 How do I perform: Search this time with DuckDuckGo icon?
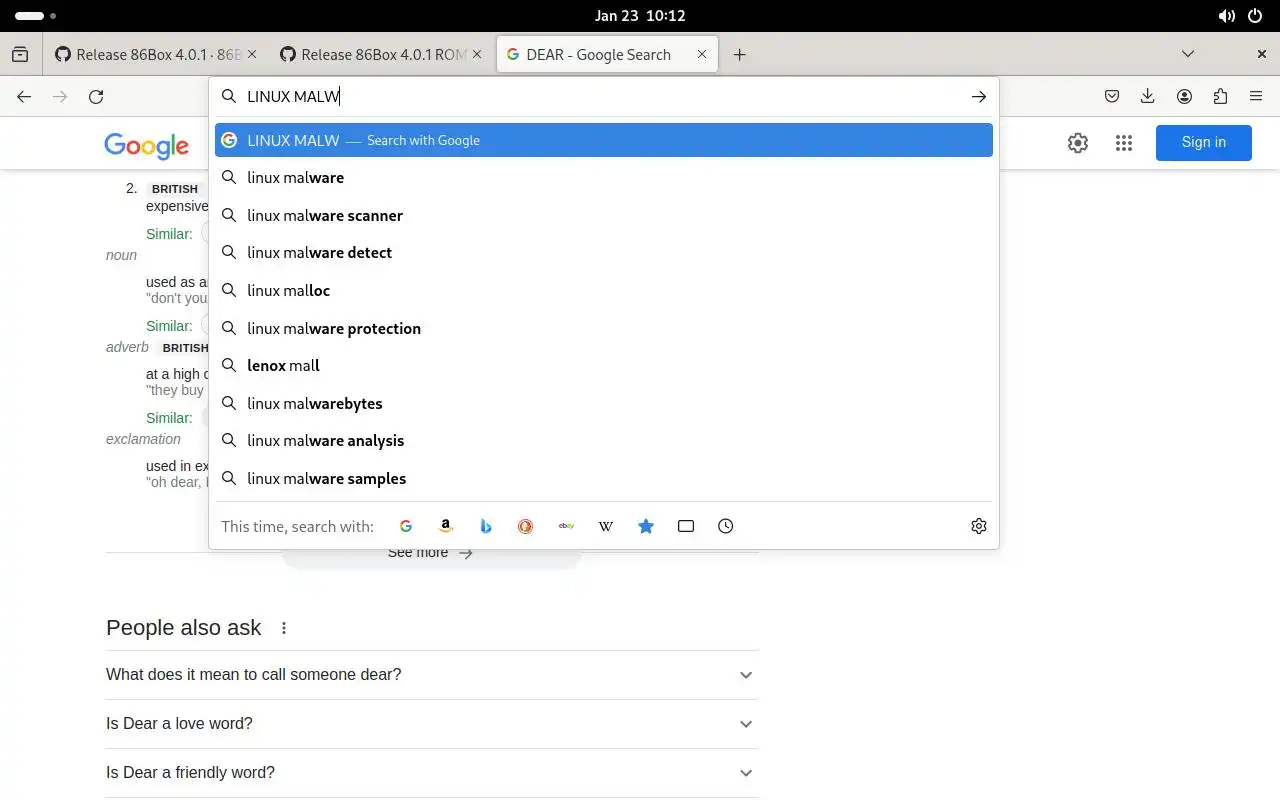526,526
